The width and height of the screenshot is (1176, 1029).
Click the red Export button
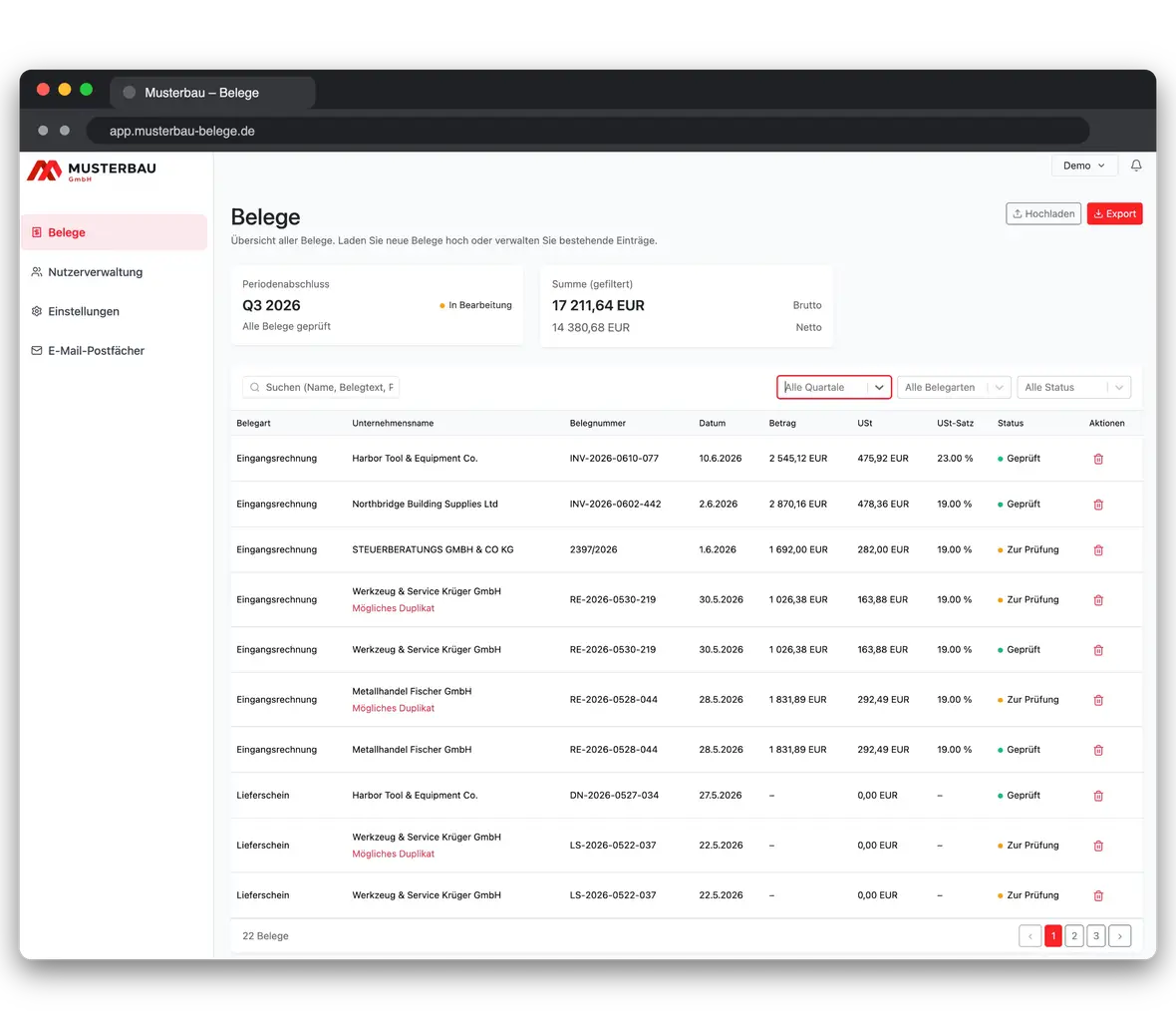1114,214
